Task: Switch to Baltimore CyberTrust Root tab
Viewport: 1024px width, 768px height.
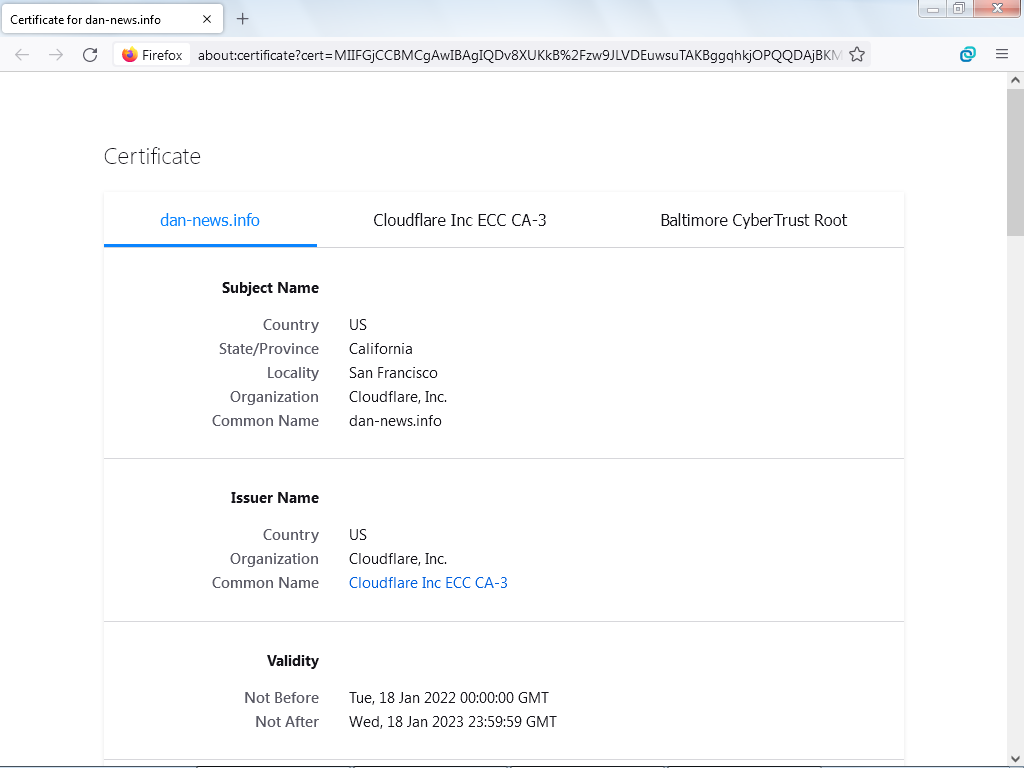Action: [x=754, y=220]
